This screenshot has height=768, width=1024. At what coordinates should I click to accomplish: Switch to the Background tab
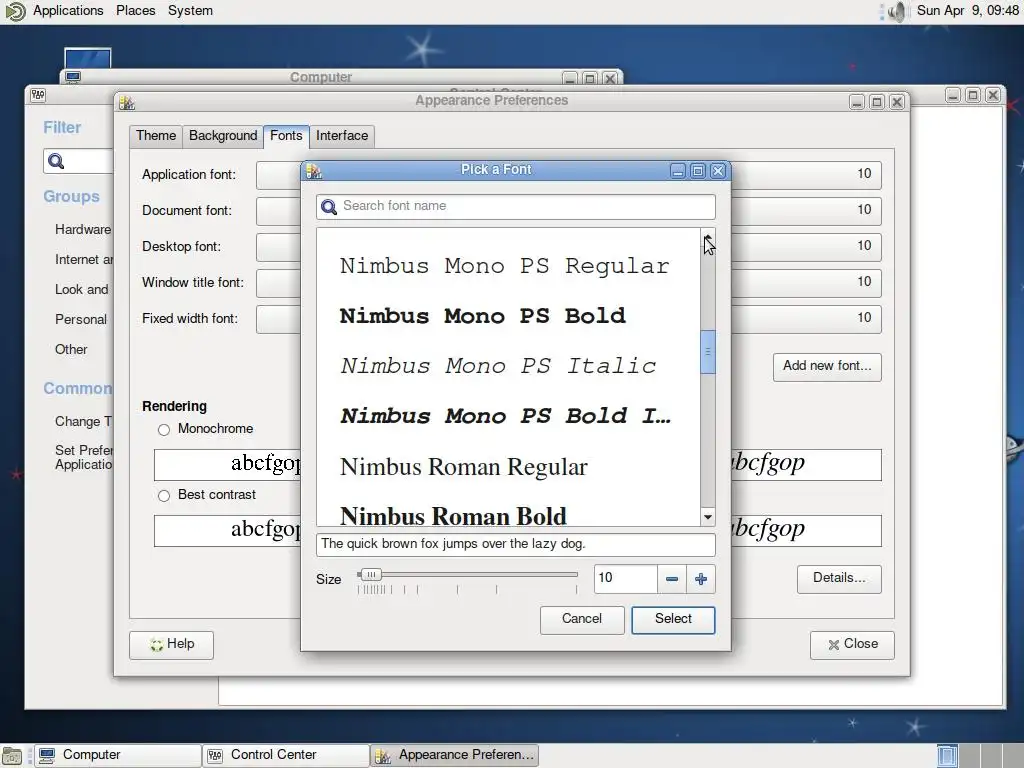(x=223, y=136)
